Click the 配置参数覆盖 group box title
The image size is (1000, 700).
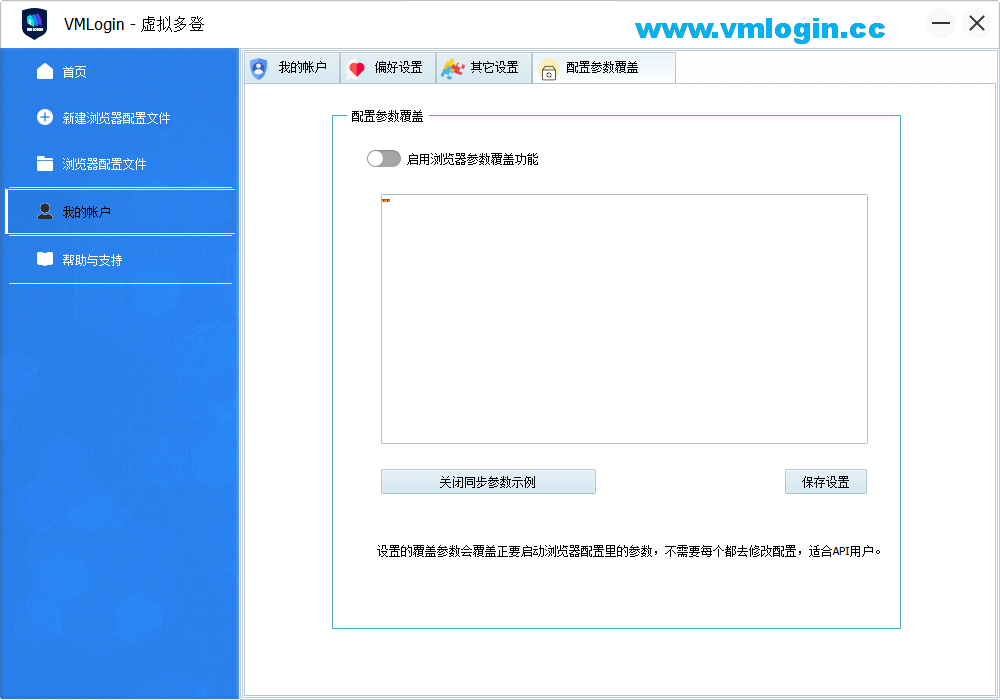(387, 116)
